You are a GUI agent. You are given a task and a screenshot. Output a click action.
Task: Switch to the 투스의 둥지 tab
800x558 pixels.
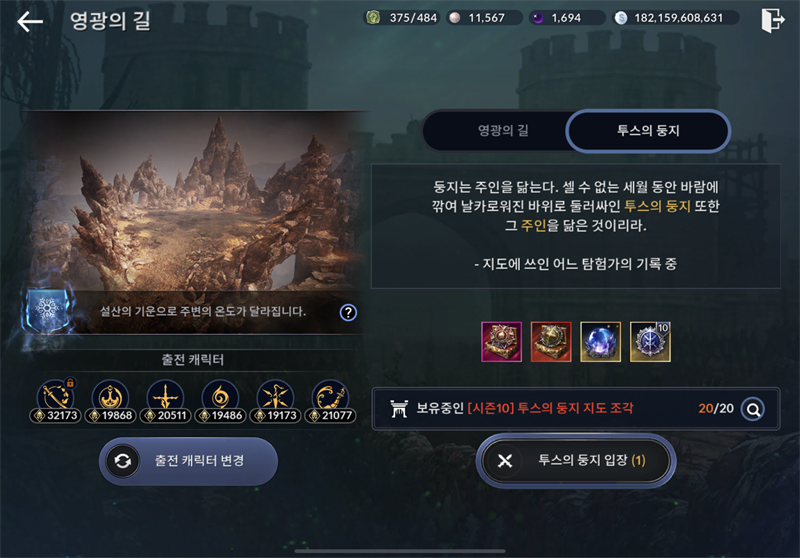tap(648, 131)
